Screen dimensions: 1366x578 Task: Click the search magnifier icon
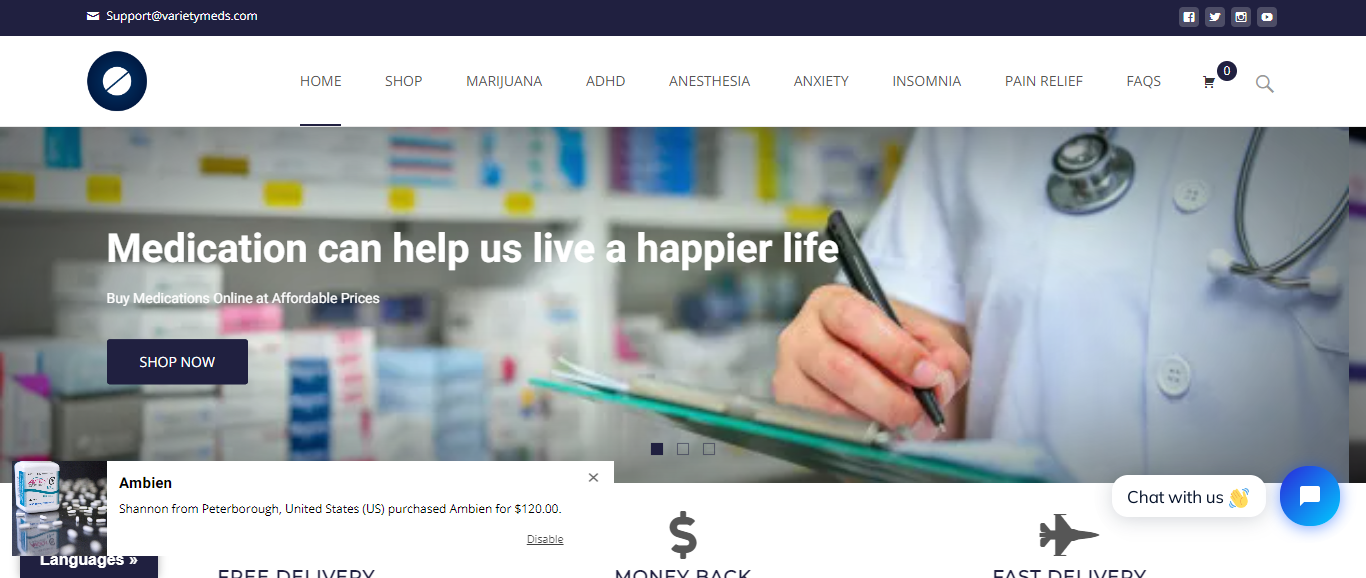[1265, 84]
